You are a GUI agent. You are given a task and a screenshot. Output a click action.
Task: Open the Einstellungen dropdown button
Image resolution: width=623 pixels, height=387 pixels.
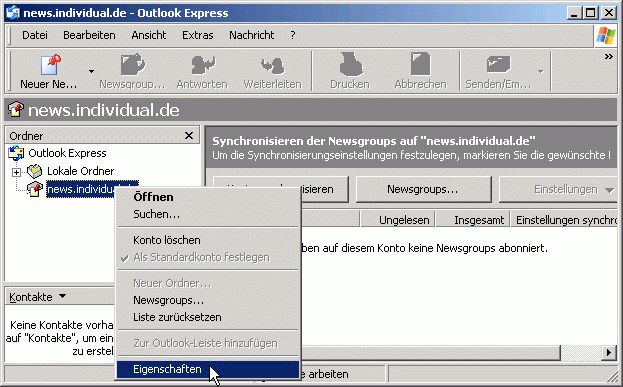click(558, 189)
